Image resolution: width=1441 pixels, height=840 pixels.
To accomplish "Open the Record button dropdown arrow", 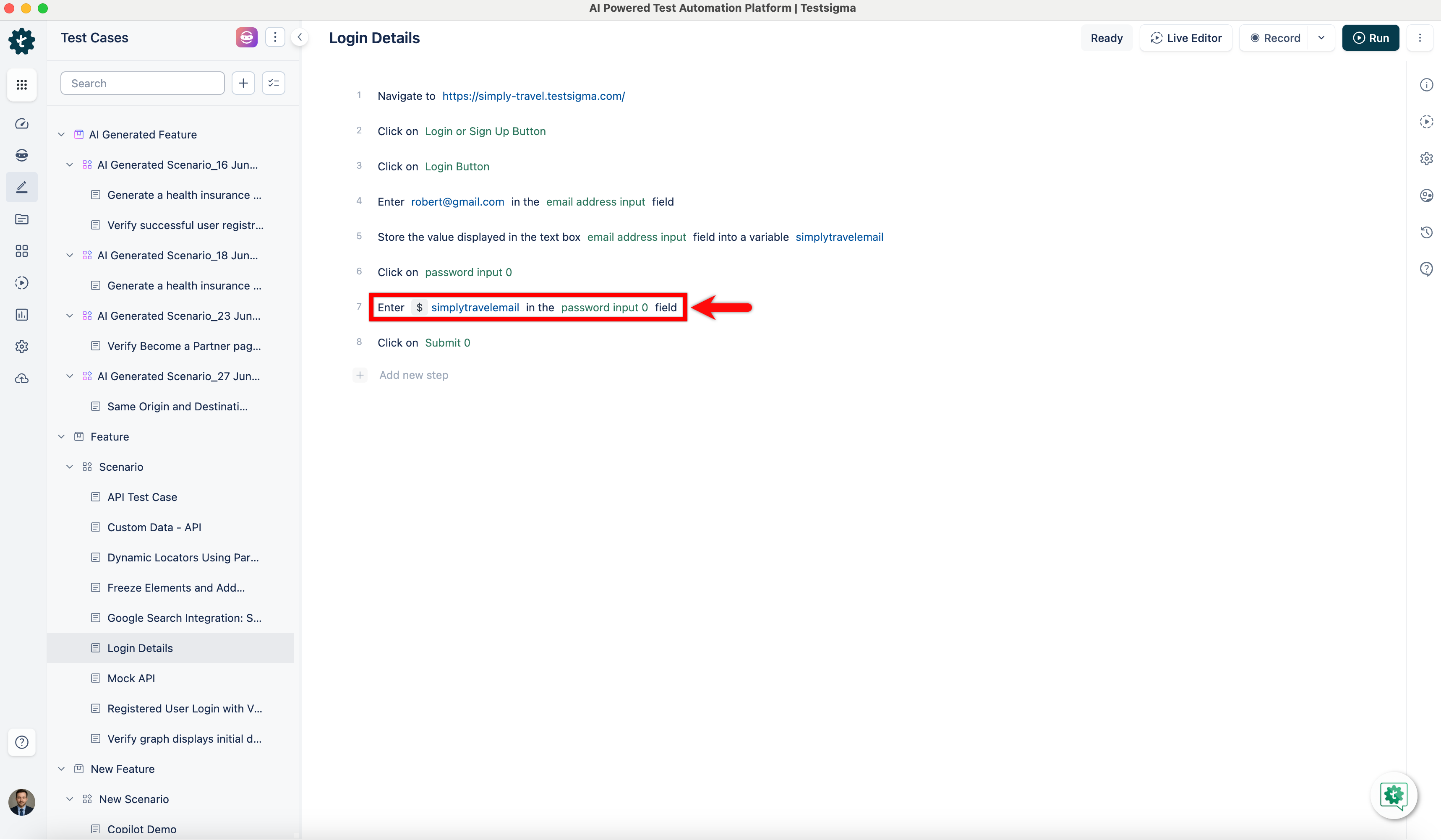I will click(1321, 38).
